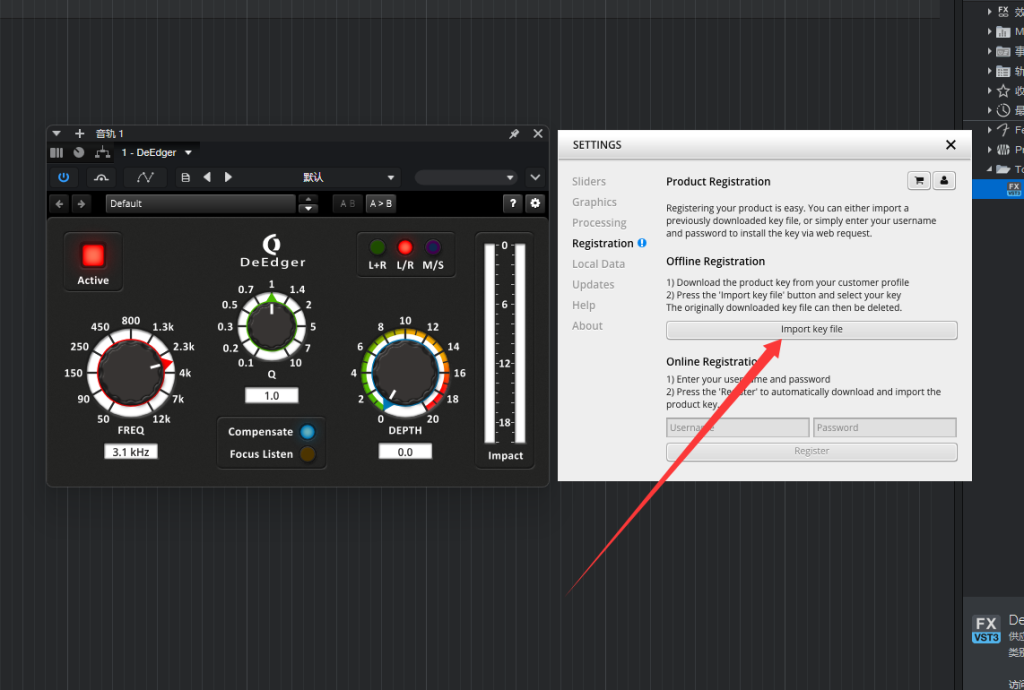Open the shopping cart icon in Settings
This screenshot has width=1024, height=690.
[x=919, y=181]
